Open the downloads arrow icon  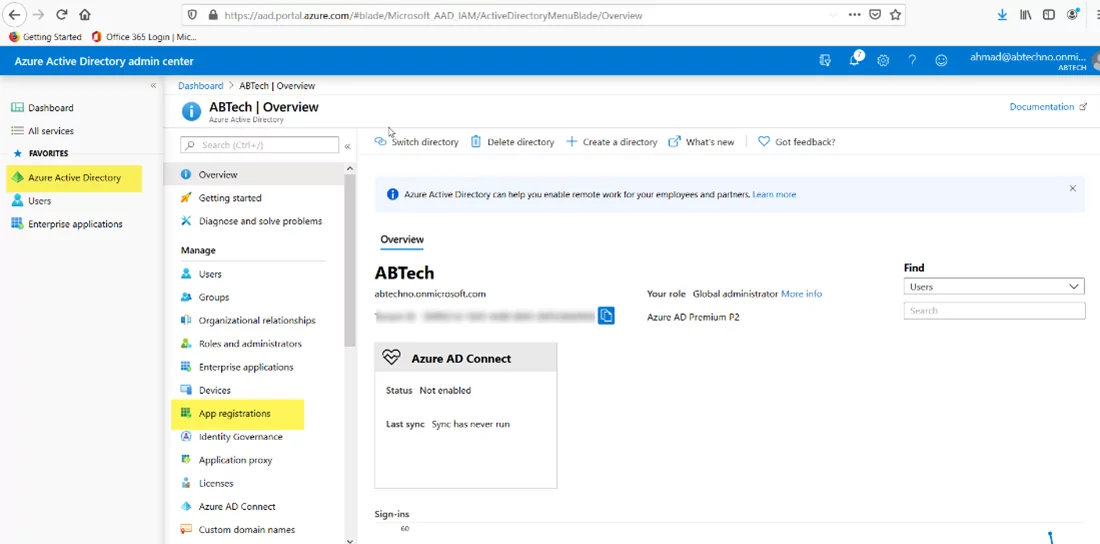[x=1002, y=14]
